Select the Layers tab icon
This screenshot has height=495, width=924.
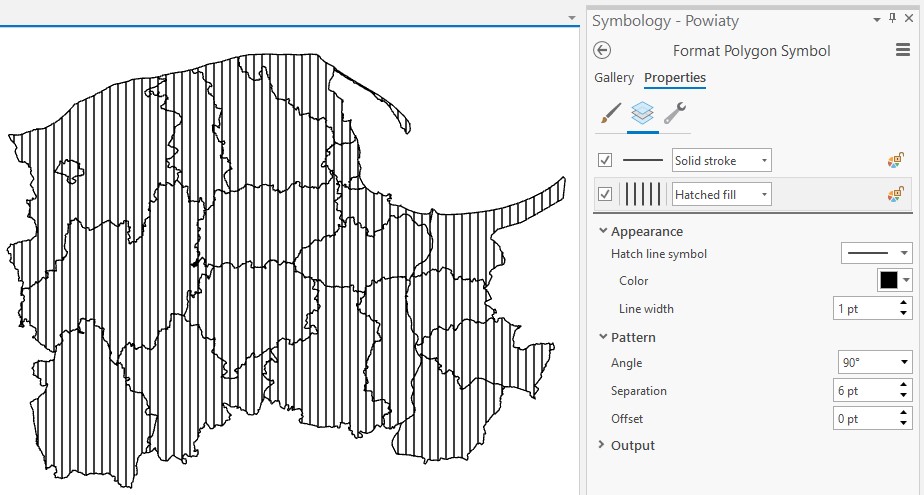(x=643, y=113)
